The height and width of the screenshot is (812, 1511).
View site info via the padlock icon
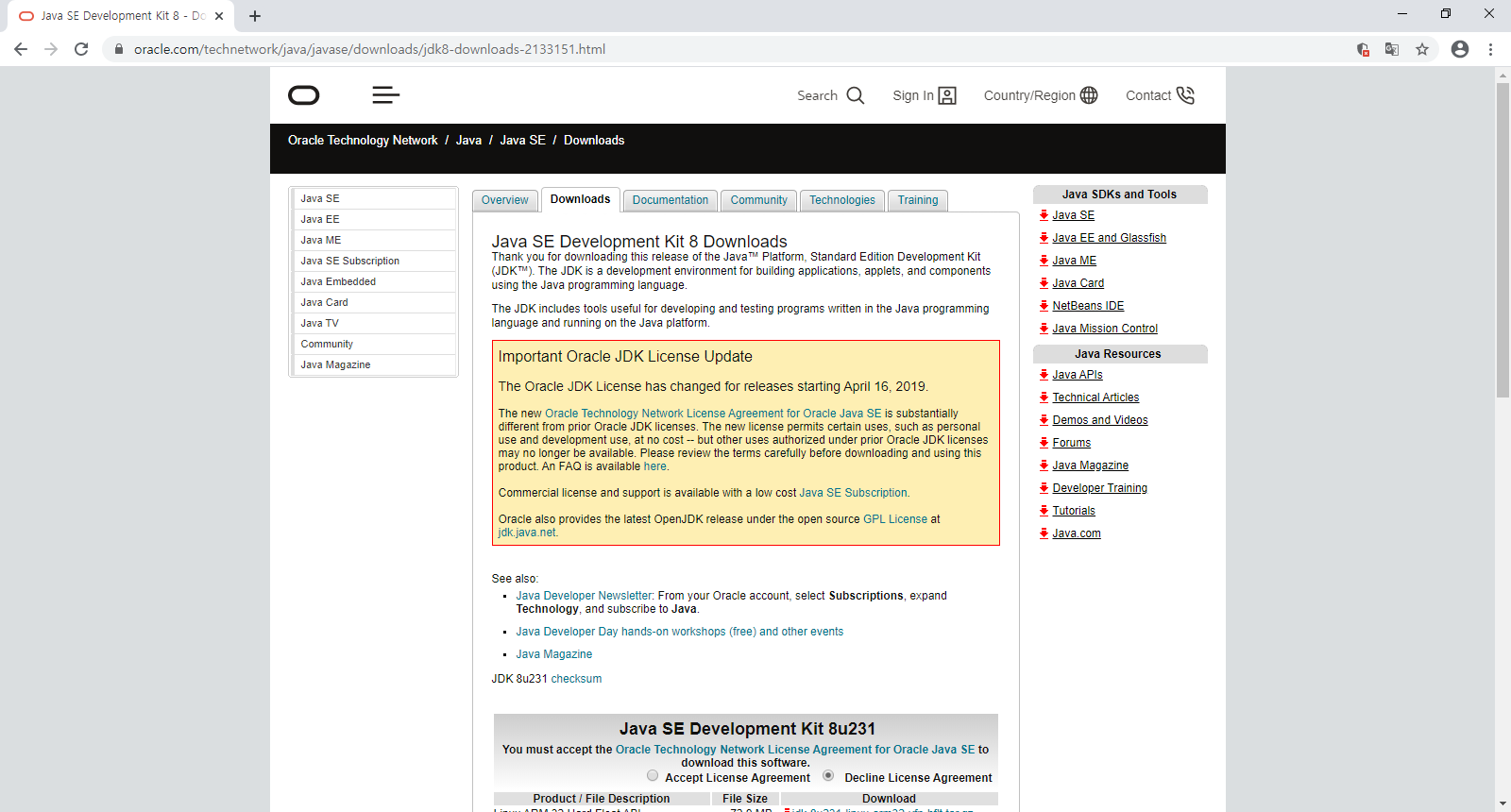pos(118,49)
